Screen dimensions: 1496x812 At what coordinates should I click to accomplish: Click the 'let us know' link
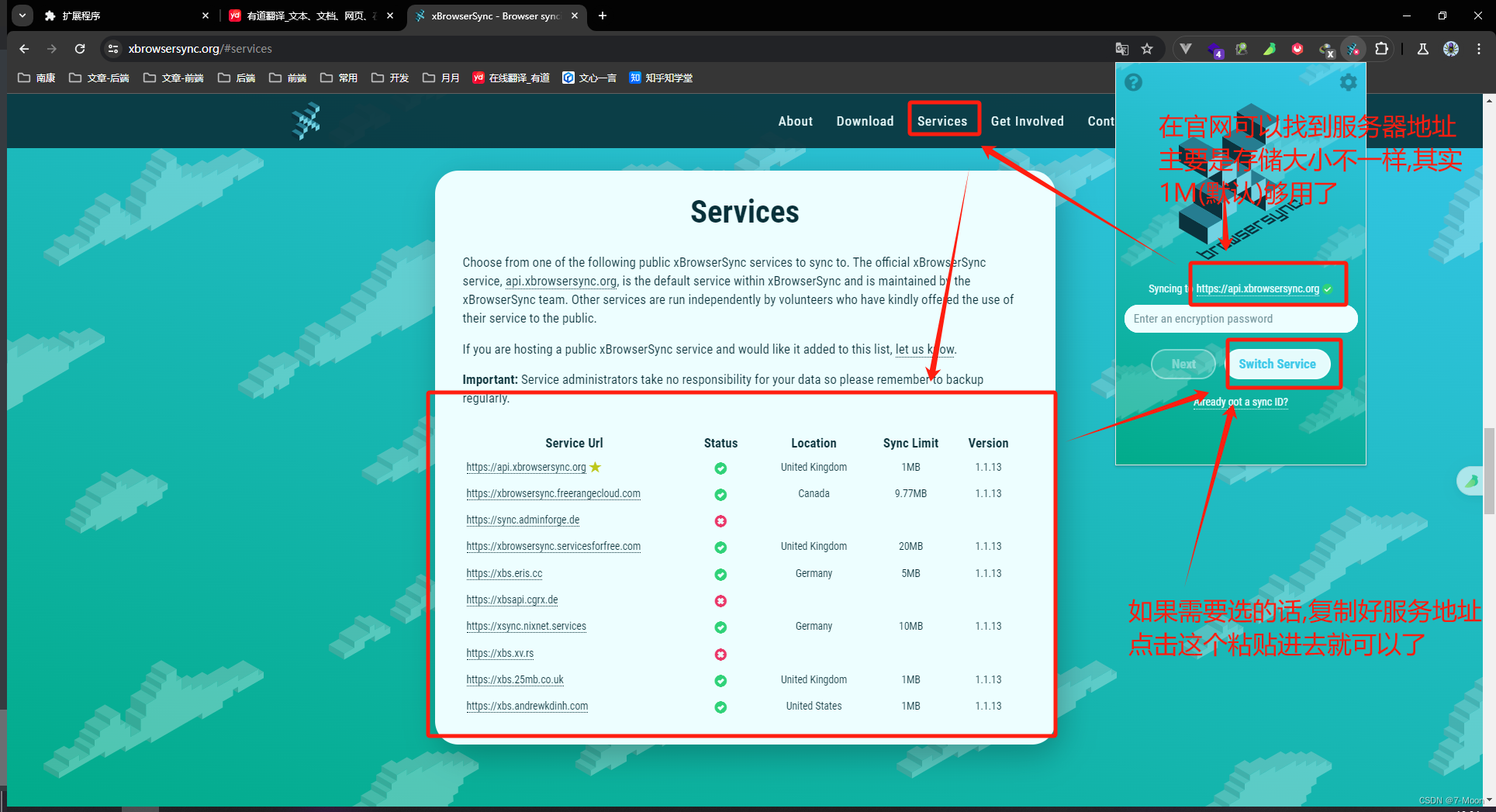pyautogui.click(x=925, y=349)
